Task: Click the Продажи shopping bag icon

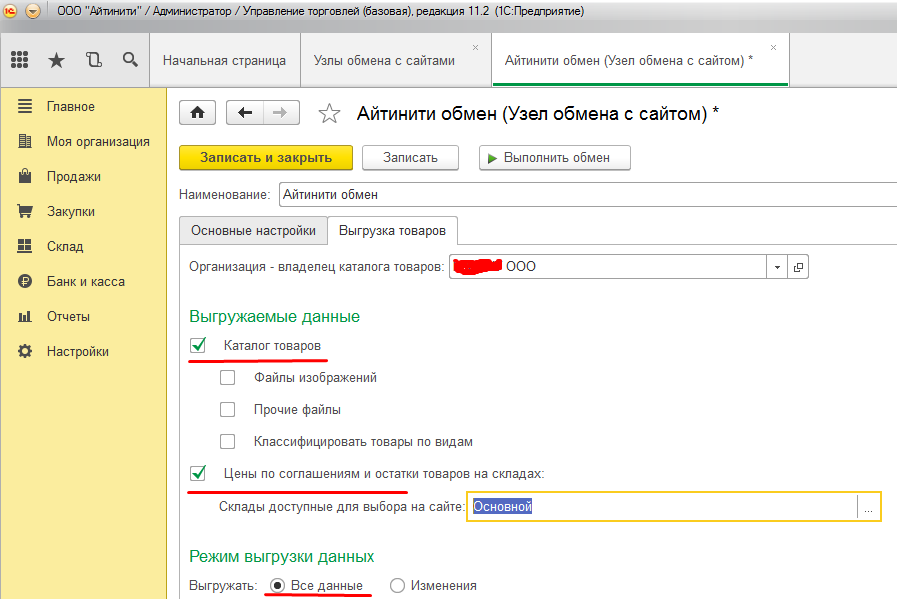Action: point(25,176)
